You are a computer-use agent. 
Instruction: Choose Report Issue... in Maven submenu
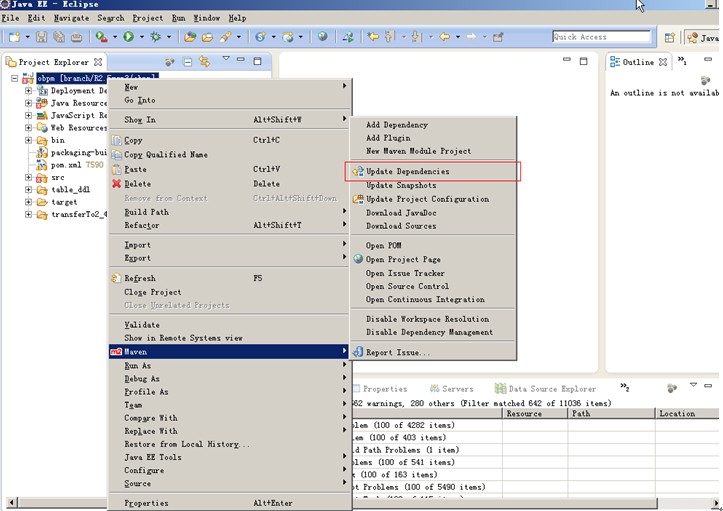pyautogui.click(x=433, y=352)
